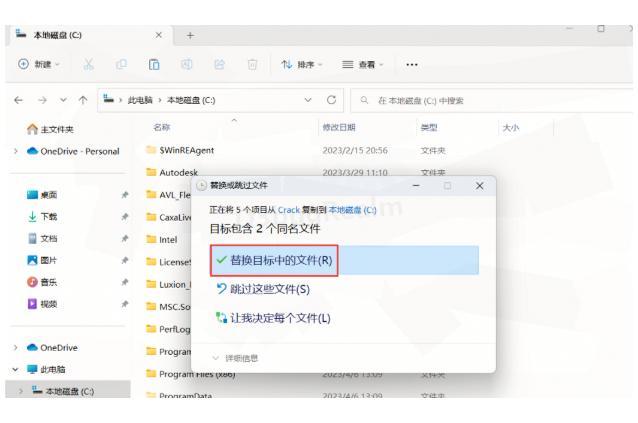Sort by 名称 Name column header
This screenshot has width=638, height=423.
tap(162, 128)
